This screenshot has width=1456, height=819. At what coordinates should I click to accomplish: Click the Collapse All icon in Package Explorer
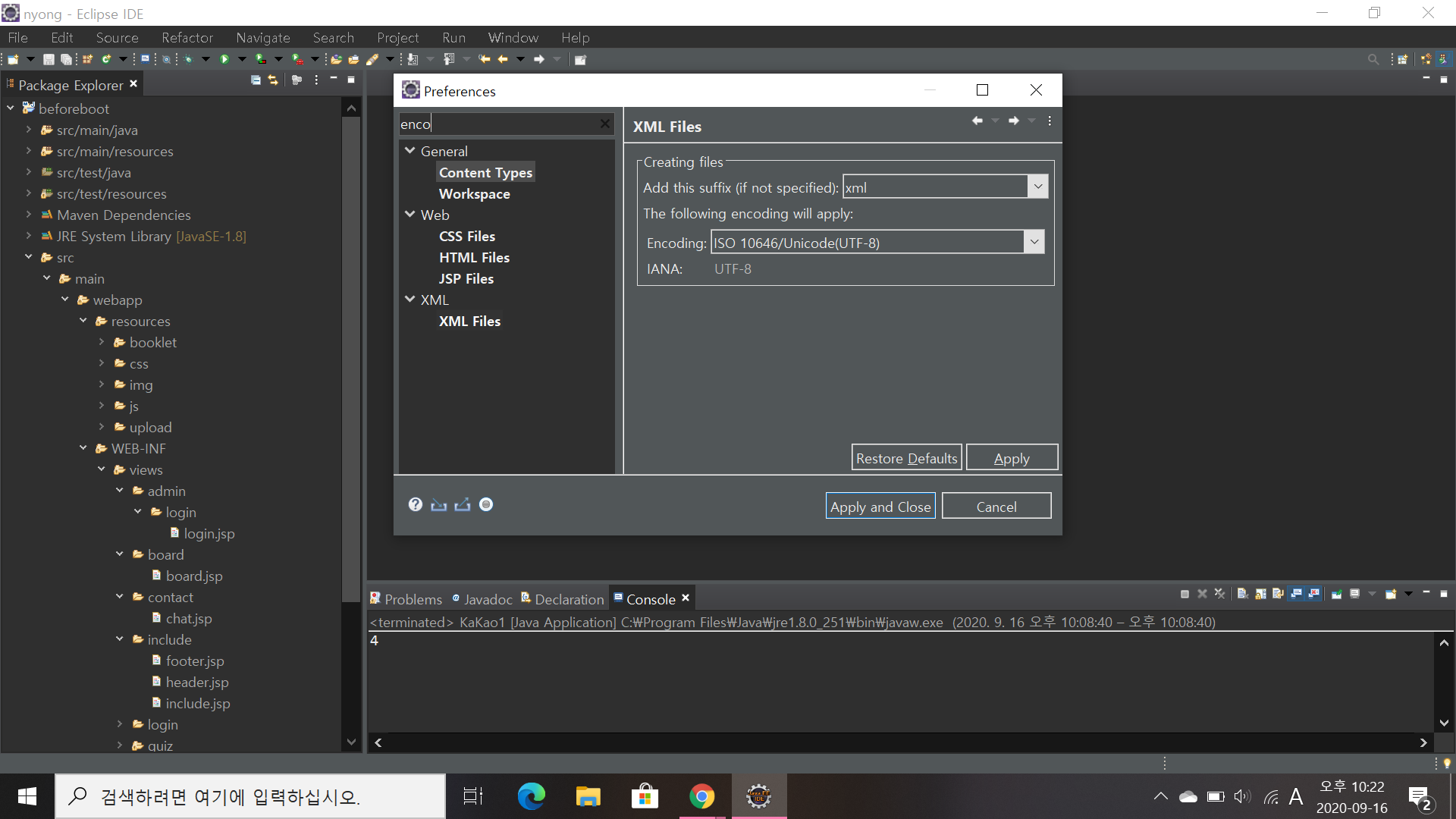click(256, 80)
